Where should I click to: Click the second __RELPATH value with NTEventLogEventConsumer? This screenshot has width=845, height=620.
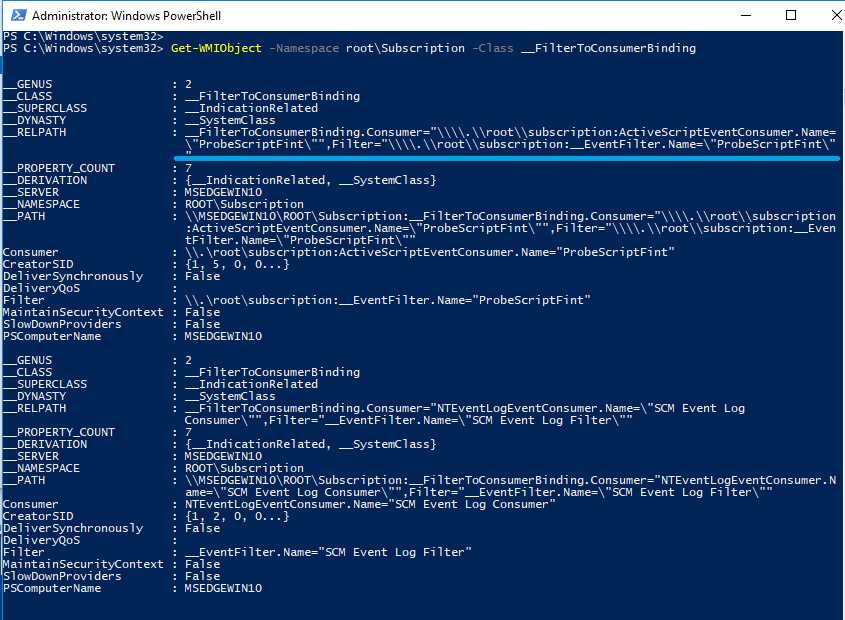[x=465, y=414]
